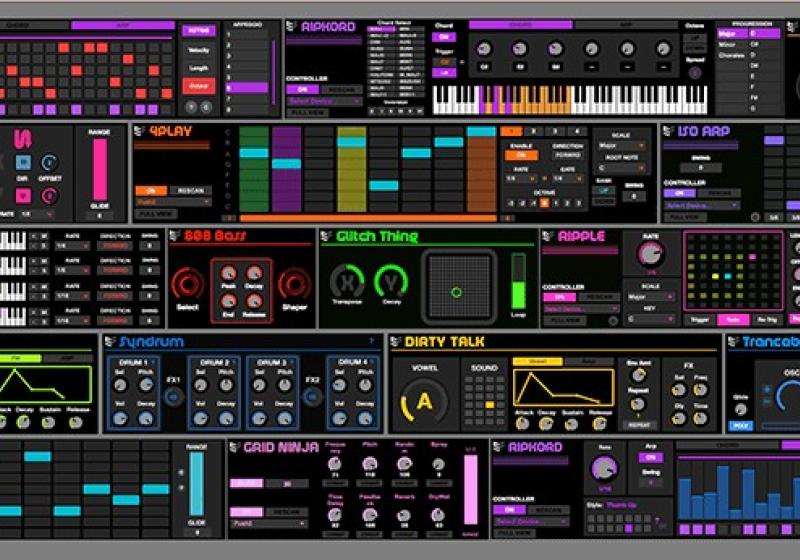Click the RESCAN button in RIPPLE

click(598, 297)
